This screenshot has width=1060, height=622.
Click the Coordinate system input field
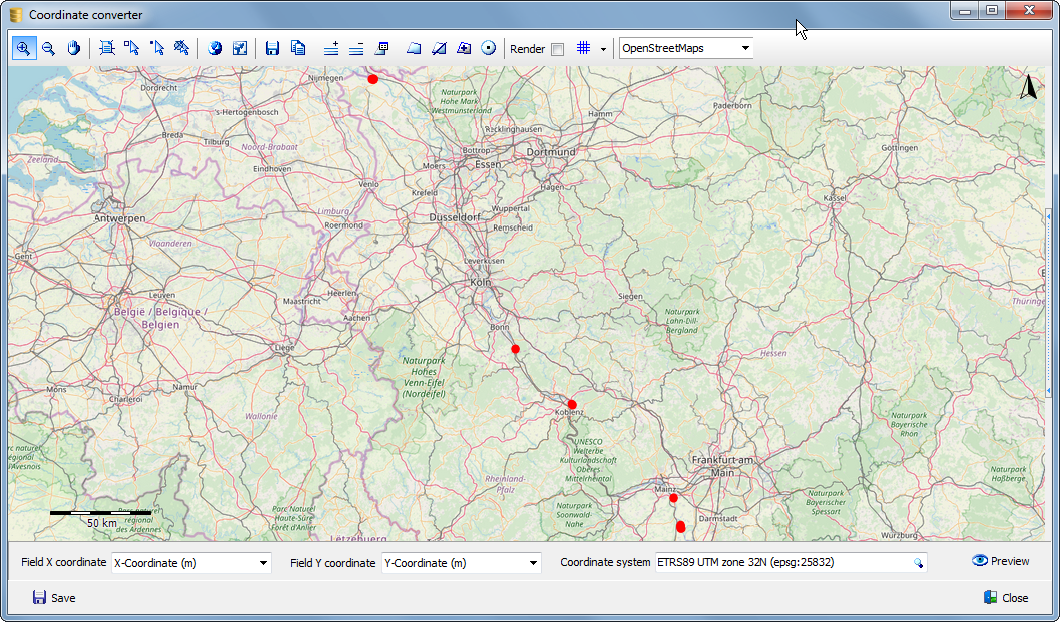(780, 563)
